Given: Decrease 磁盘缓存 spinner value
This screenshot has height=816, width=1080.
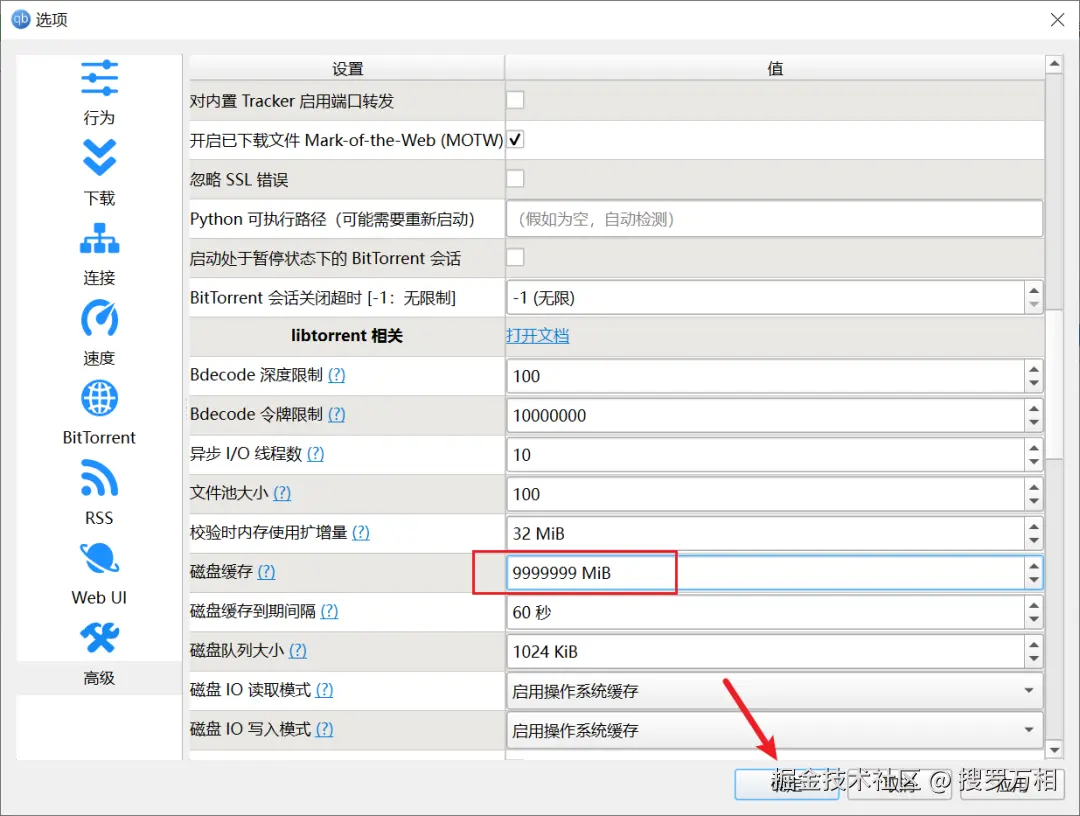Looking at the screenshot, I should tap(1034, 580).
